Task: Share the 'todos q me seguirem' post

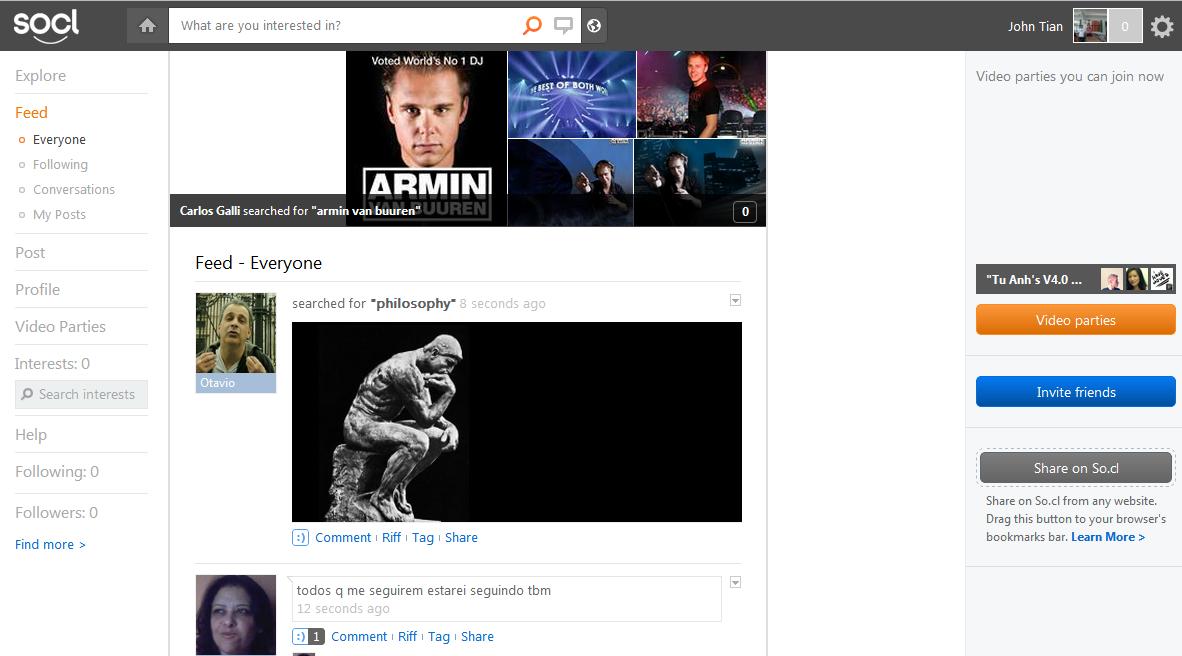Action: click(477, 636)
